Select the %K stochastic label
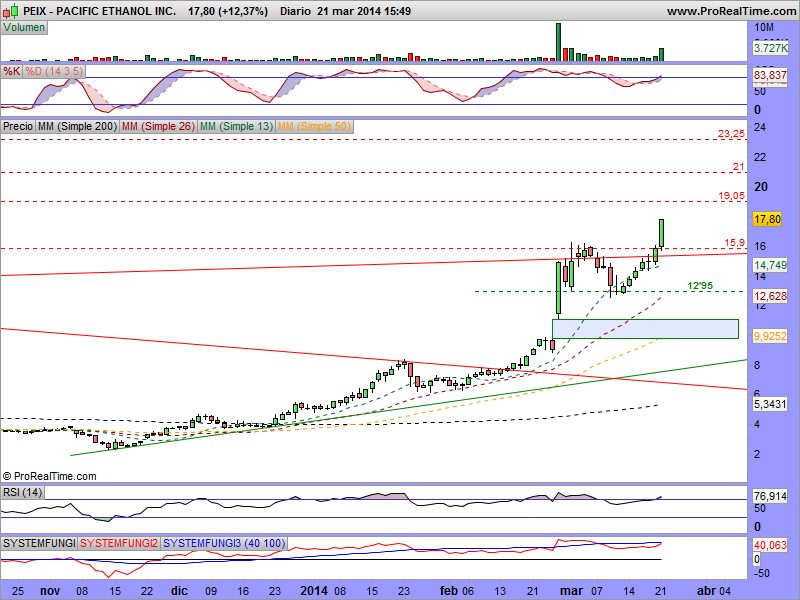Image resolution: width=800 pixels, height=600 pixels. point(12,71)
